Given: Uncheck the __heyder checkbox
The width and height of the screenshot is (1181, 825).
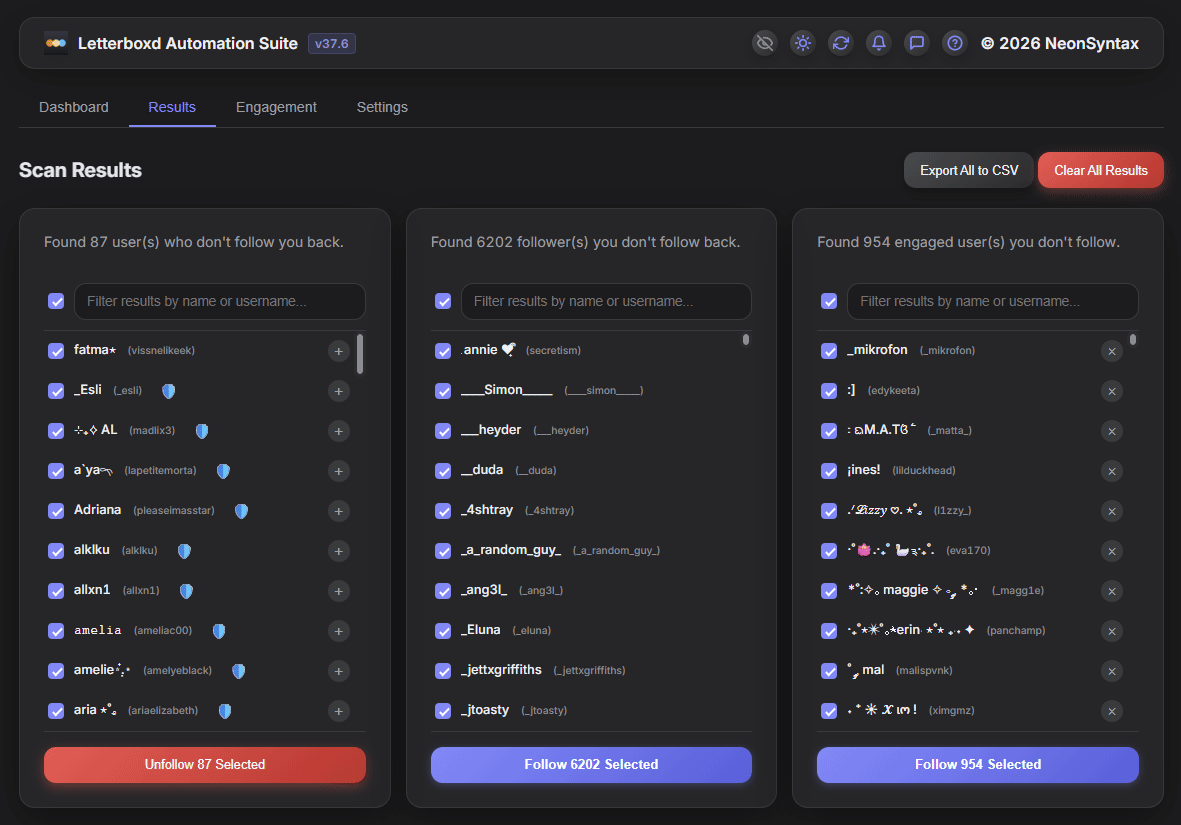Looking at the screenshot, I should click(443, 431).
